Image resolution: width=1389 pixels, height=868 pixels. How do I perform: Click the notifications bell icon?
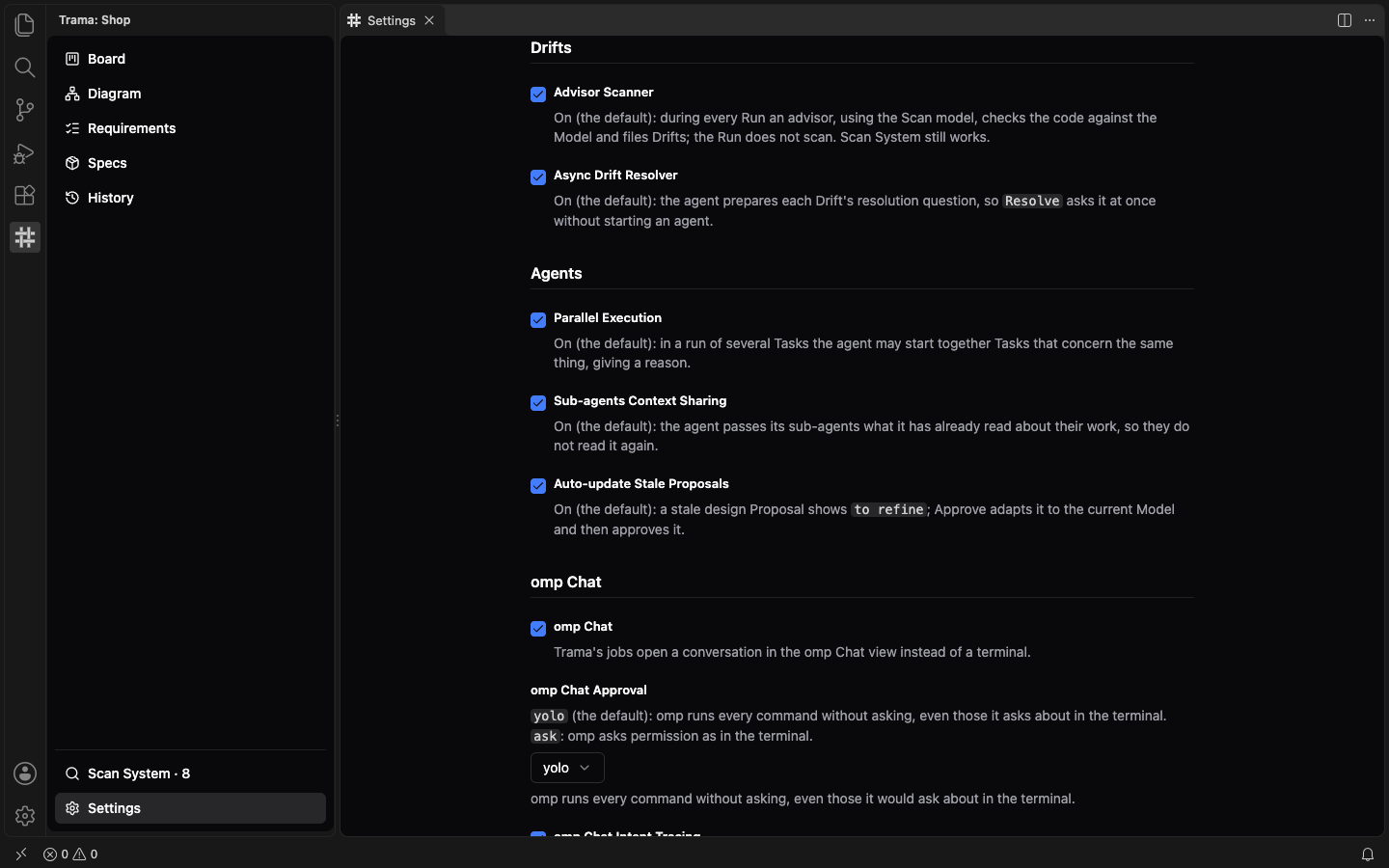(x=1368, y=854)
